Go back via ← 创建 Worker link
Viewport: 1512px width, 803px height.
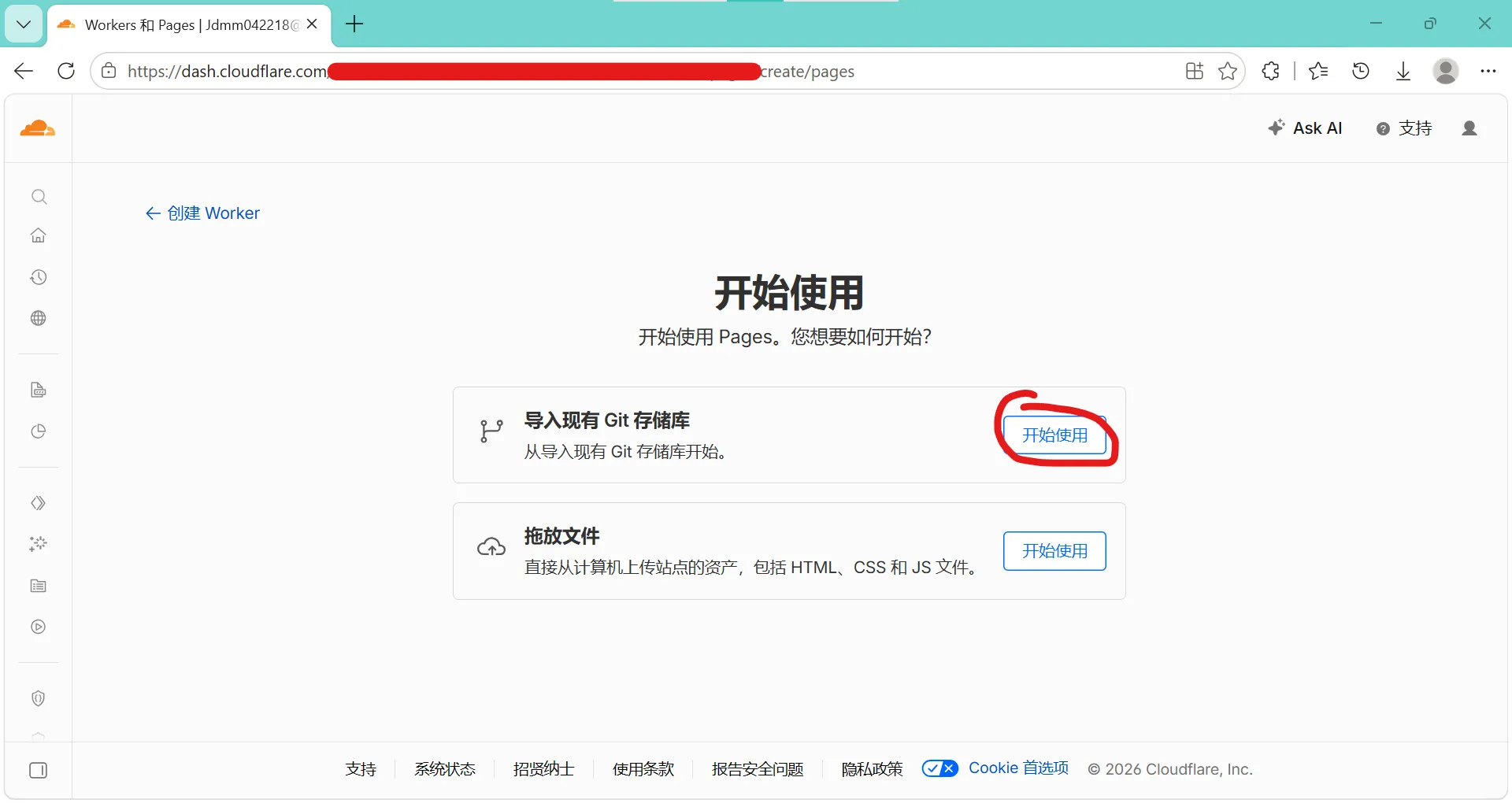202,213
